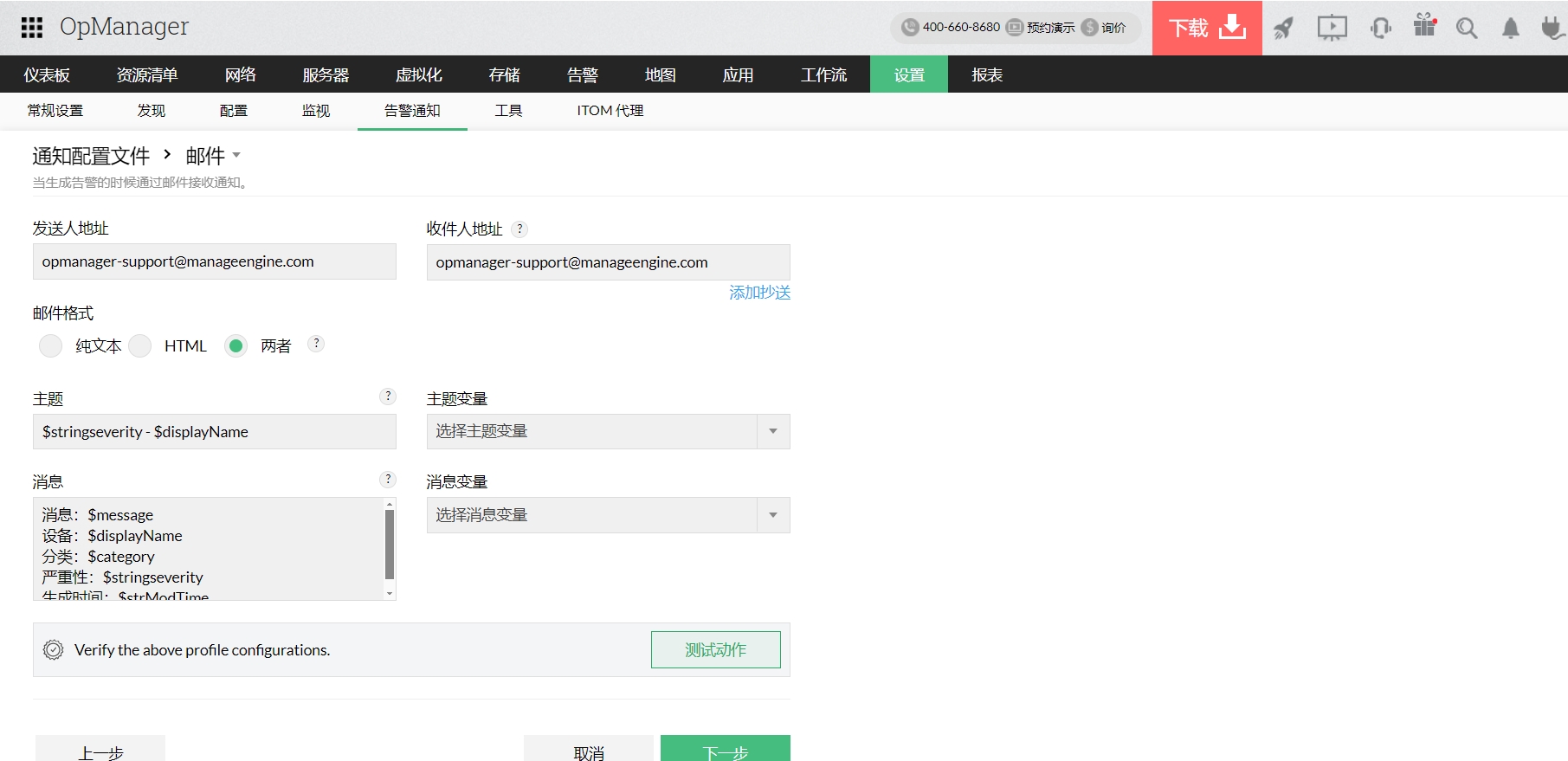
Task: Click the 下一步 button
Action: pos(726,749)
